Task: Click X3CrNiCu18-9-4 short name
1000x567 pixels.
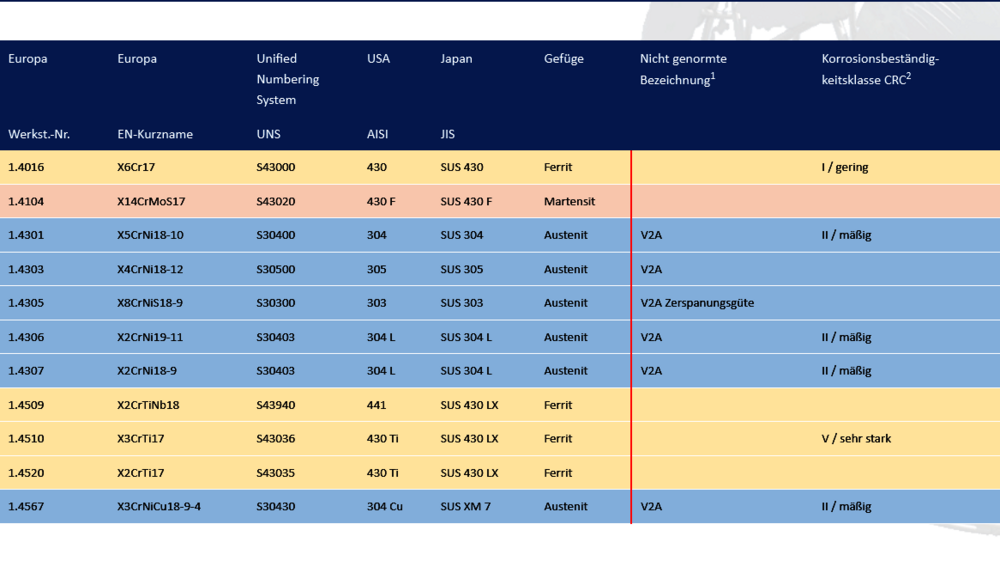Action: [x=159, y=506]
